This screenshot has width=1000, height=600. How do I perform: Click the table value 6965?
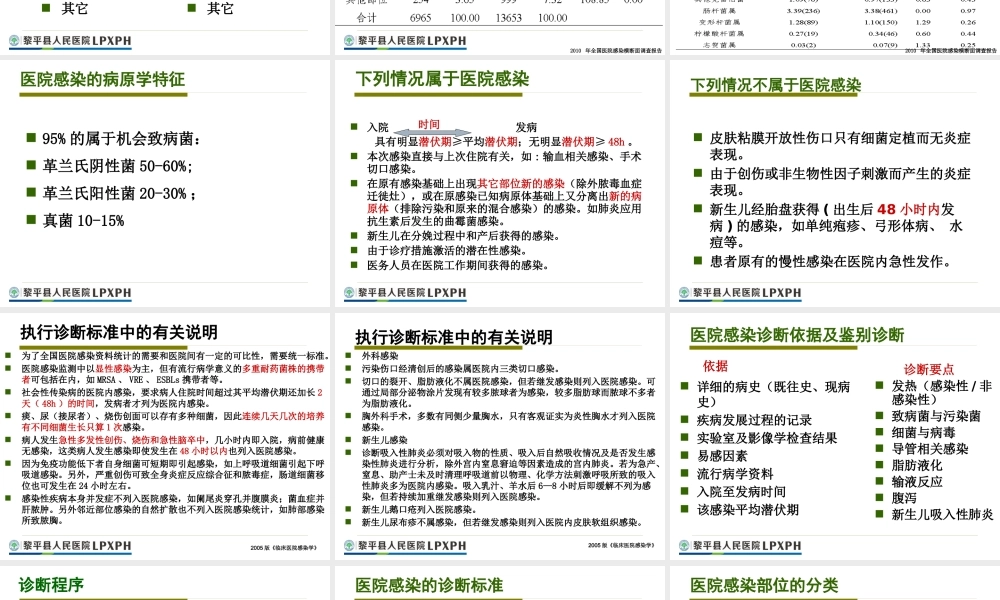(x=420, y=18)
